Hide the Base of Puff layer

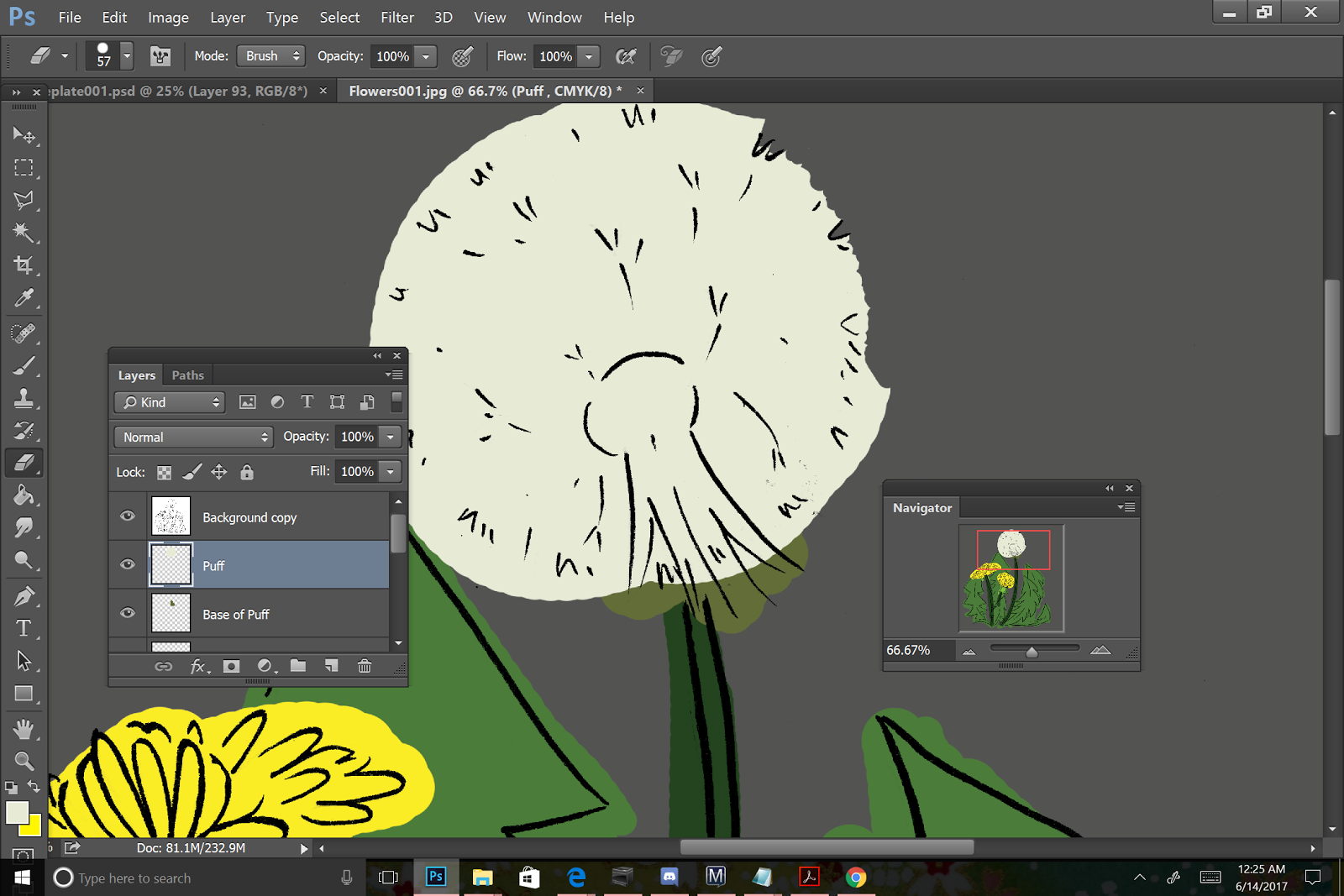click(x=128, y=613)
